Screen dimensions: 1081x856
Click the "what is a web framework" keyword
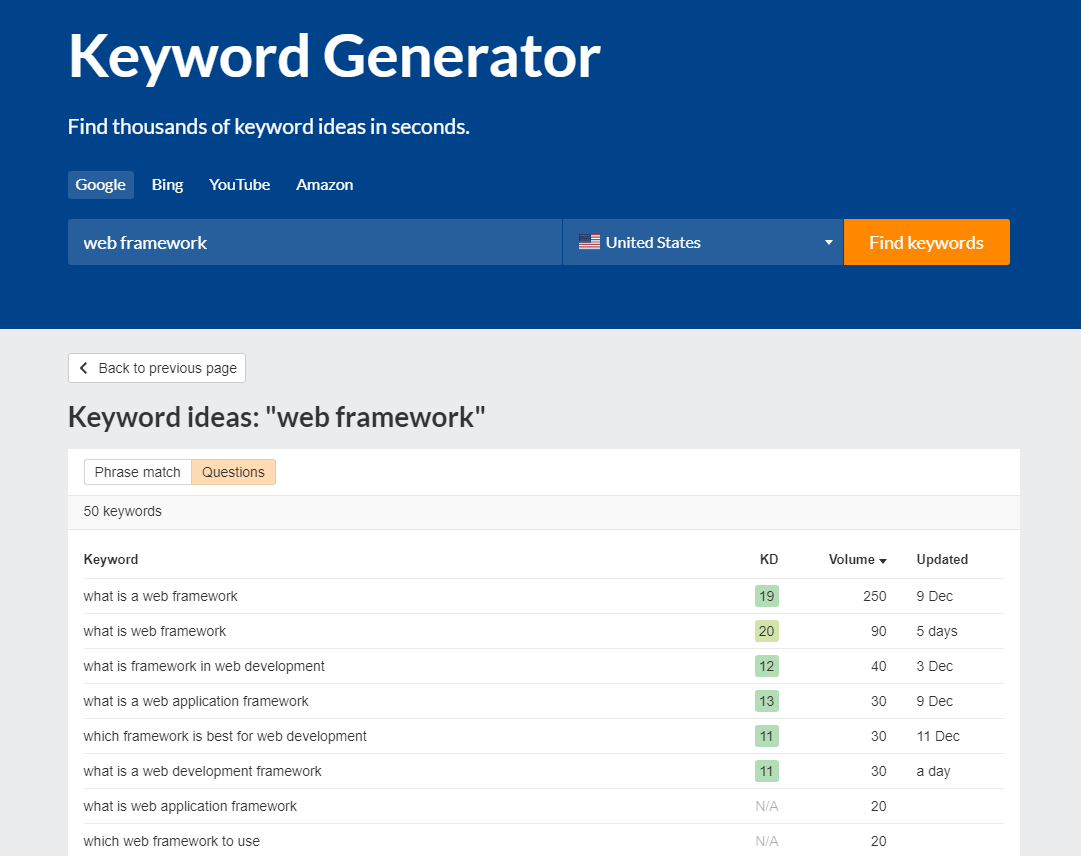click(x=161, y=596)
